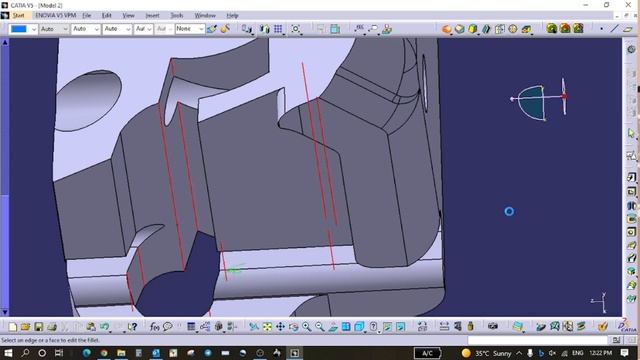Toggle the grid icon in top toolbar
The image size is (640, 360).
tap(278, 29)
